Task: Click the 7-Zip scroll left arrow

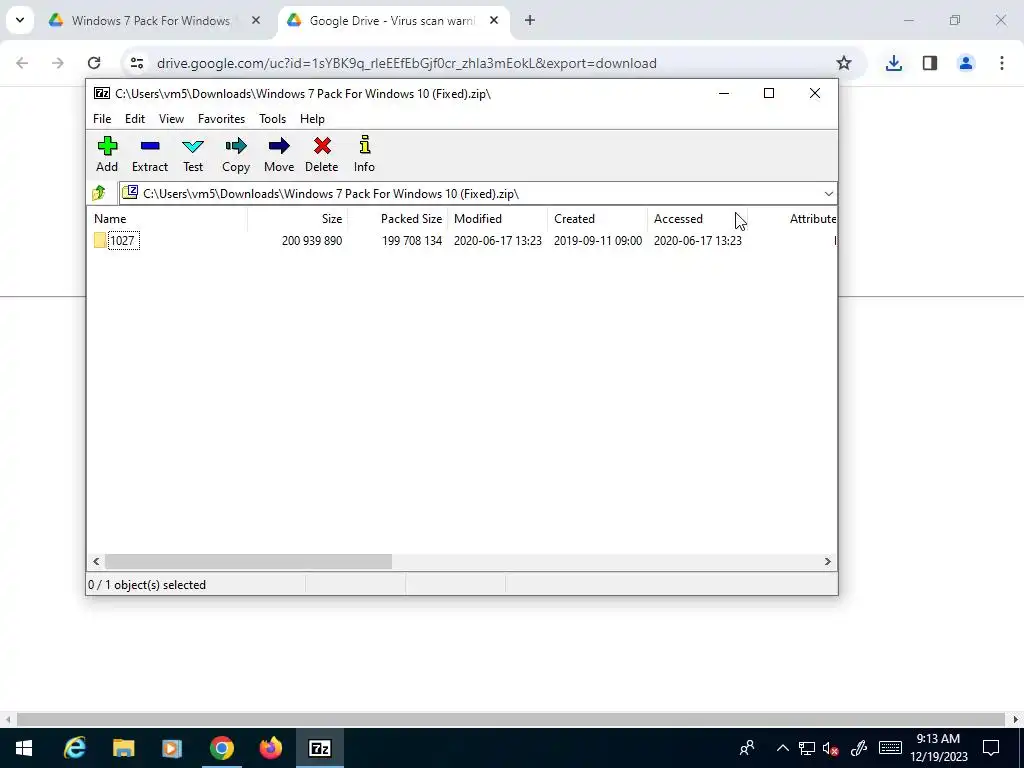Action: coord(96,562)
